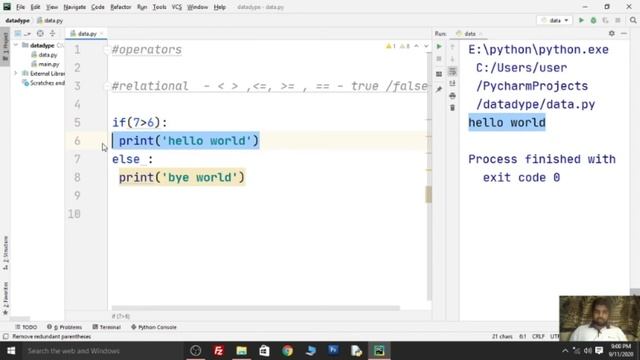Viewport: 640px width, 360px height.
Task: Open Project view selector icon
Action: pos(18,33)
